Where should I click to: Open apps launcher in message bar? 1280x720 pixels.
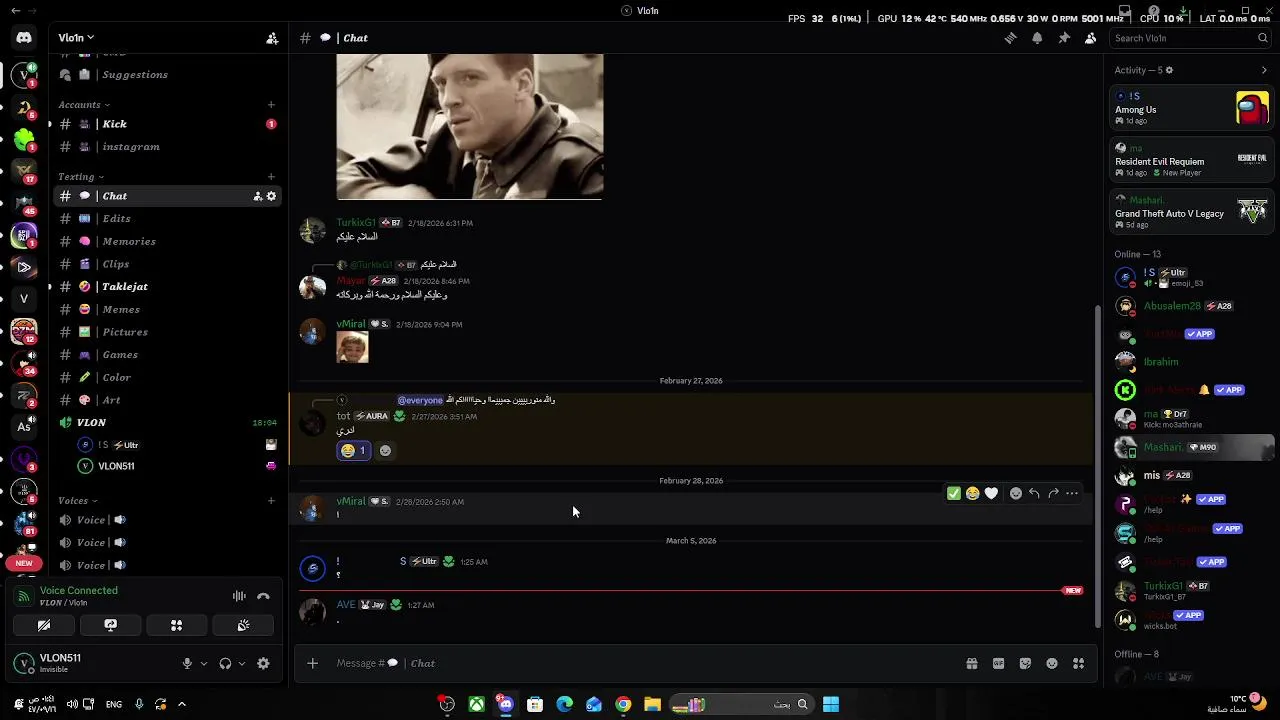coord(1078,663)
